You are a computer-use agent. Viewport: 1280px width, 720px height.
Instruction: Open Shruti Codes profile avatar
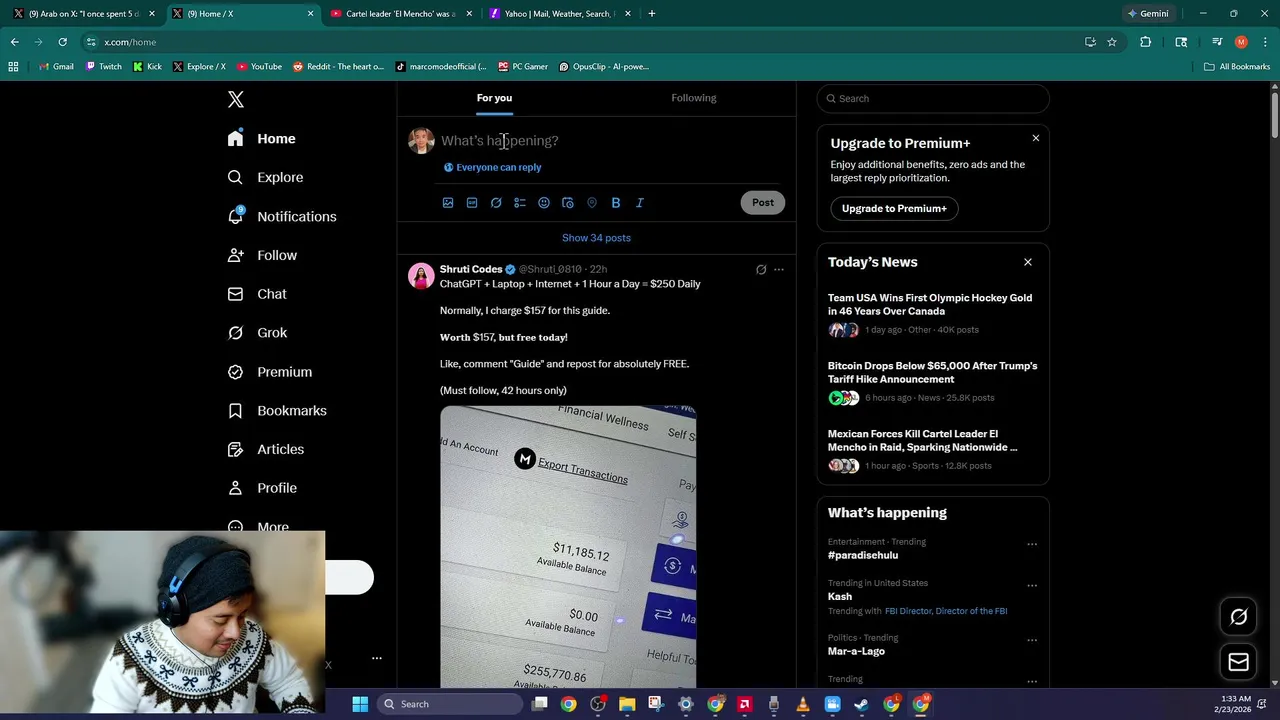[421, 276]
